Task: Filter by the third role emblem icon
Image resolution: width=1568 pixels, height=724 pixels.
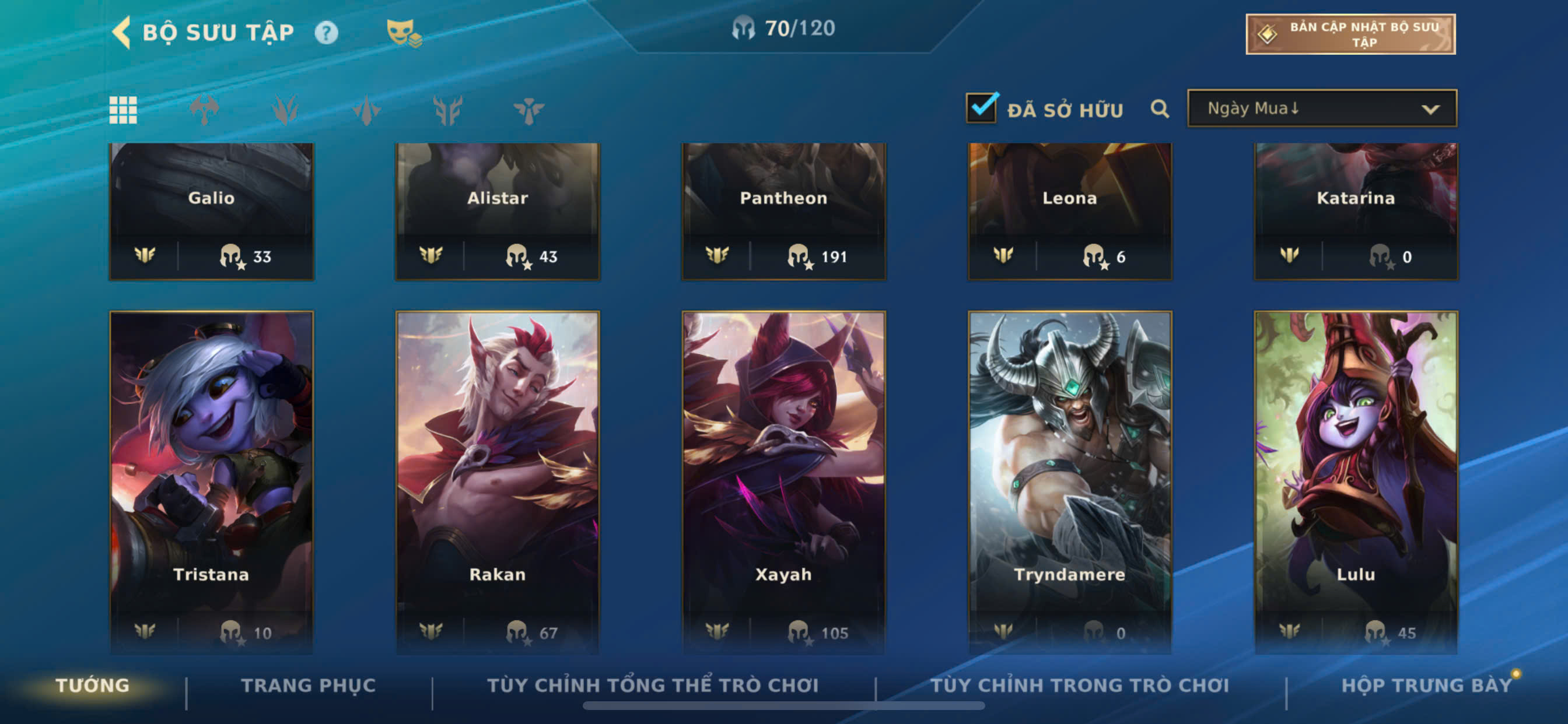Action: pyautogui.click(x=366, y=110)
